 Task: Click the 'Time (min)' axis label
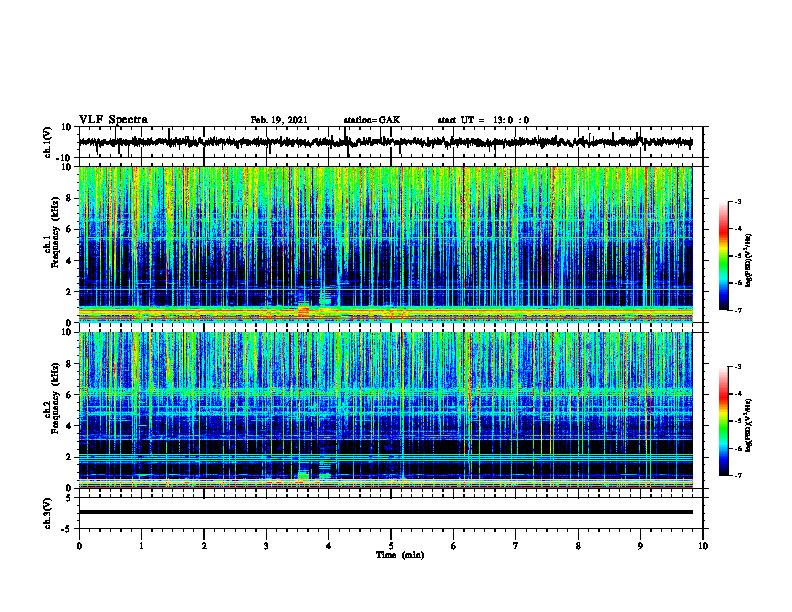(400, 555)
